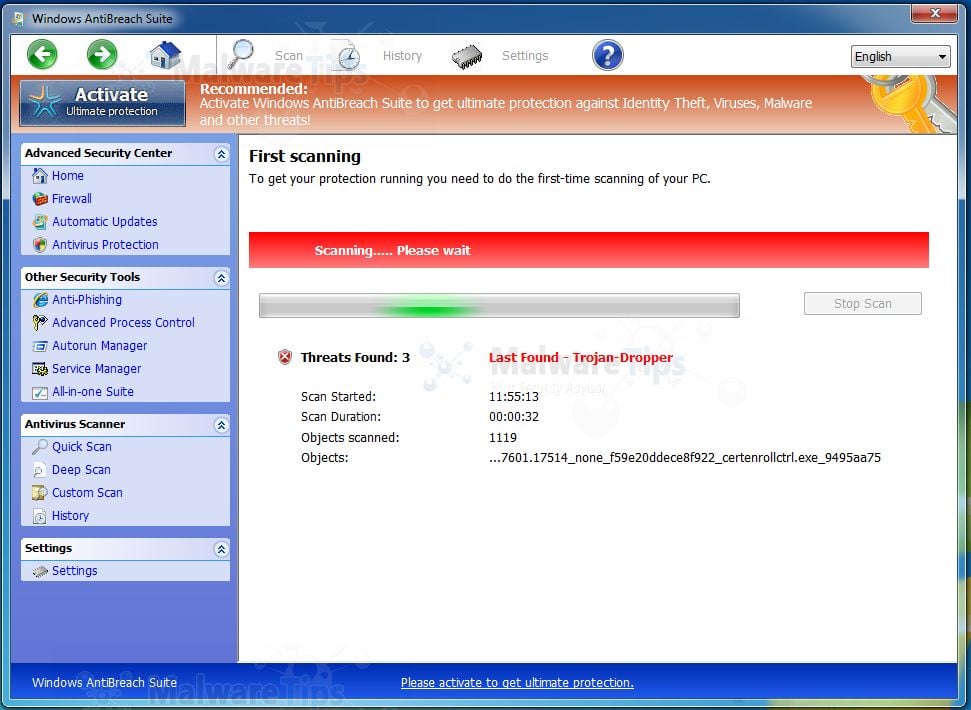Open Advanced Process Control link

123,323
